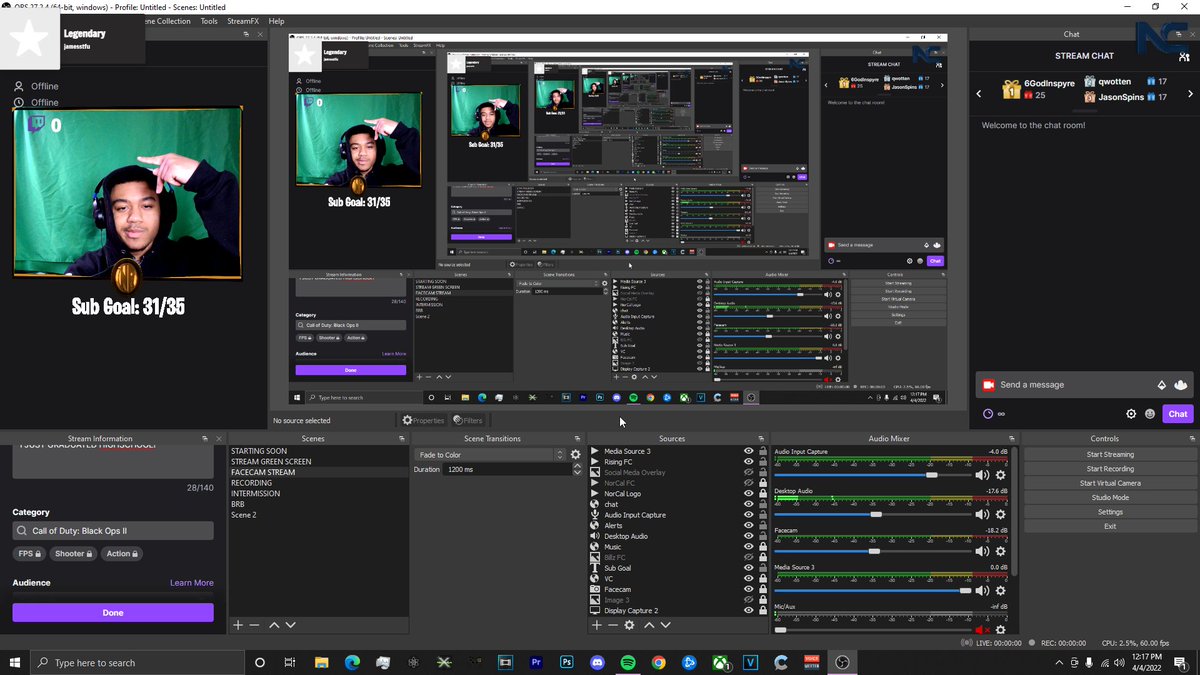The height and width of the screenshot is (675, 1200).
Task: Open Google Chrome from the taskbar
Action: [658, 662]
